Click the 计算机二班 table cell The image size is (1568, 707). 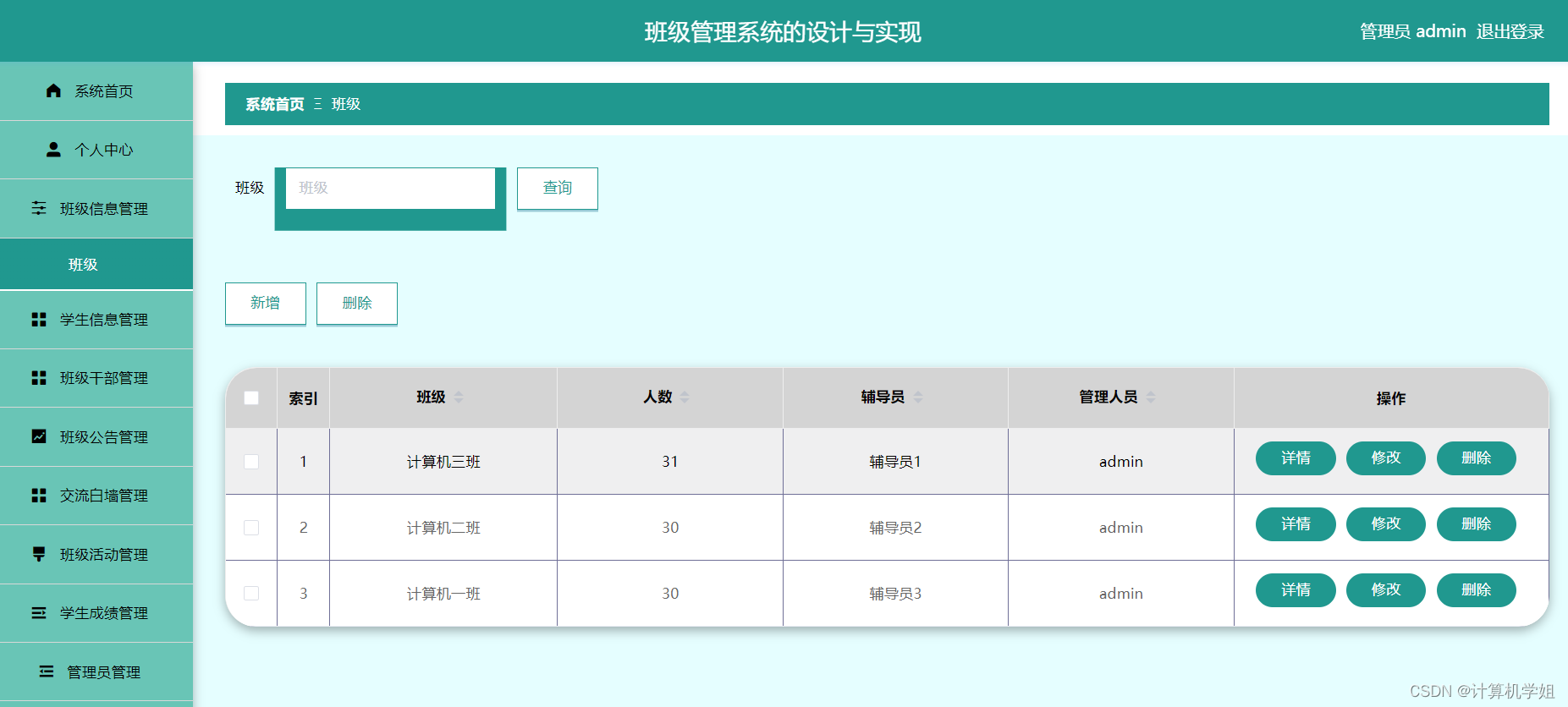[443, 528]
